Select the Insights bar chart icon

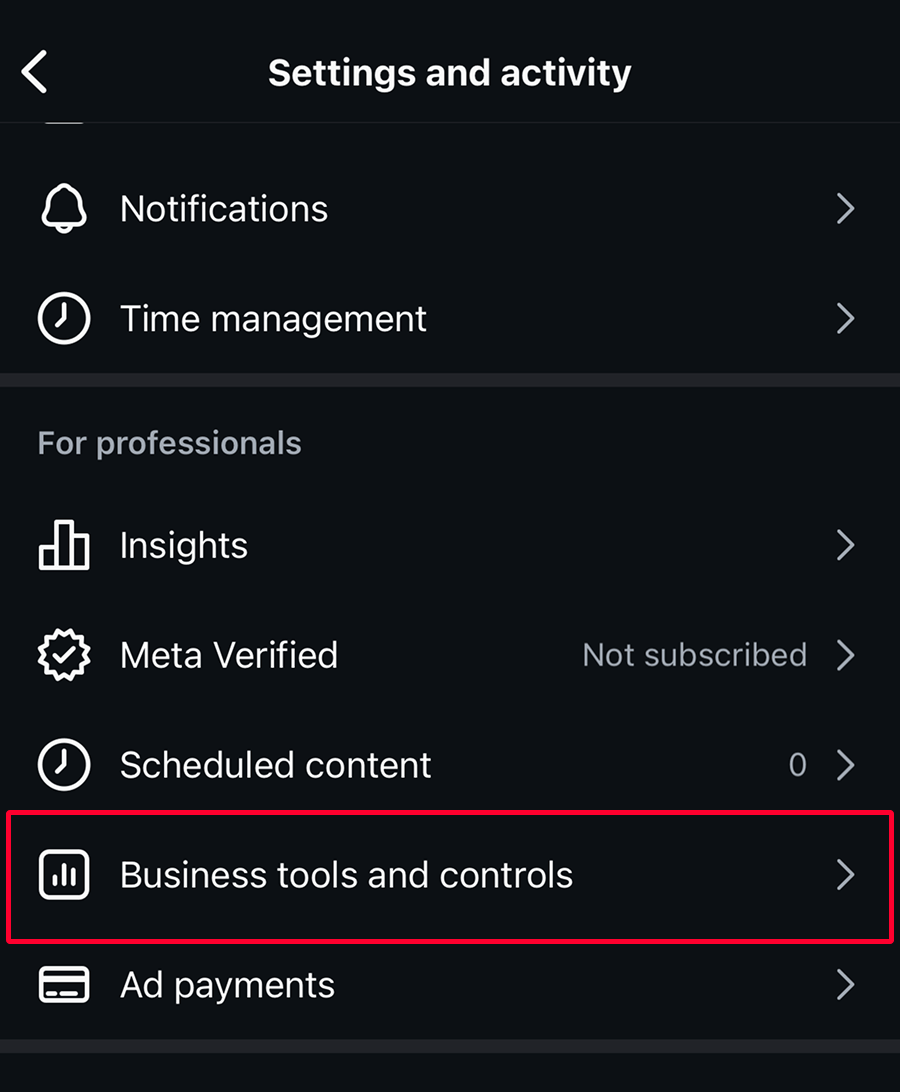63,545
